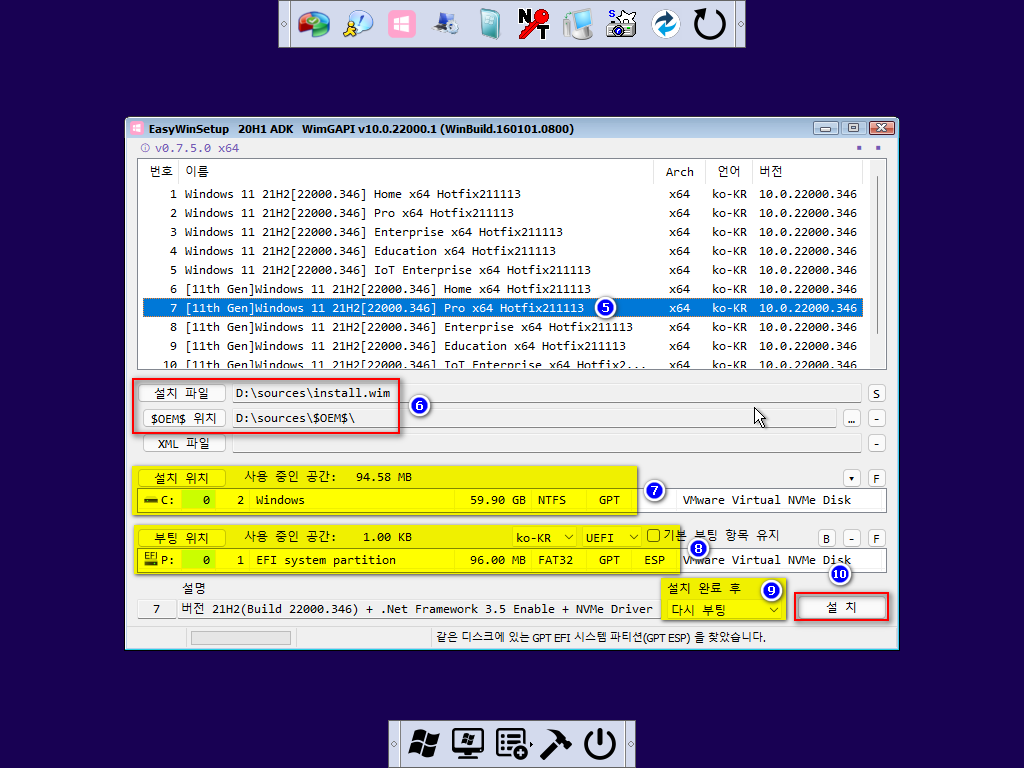This screenshot has height=768, width=1024.
Task: Open the laptop with gear icon
Action: coord(446,24)
